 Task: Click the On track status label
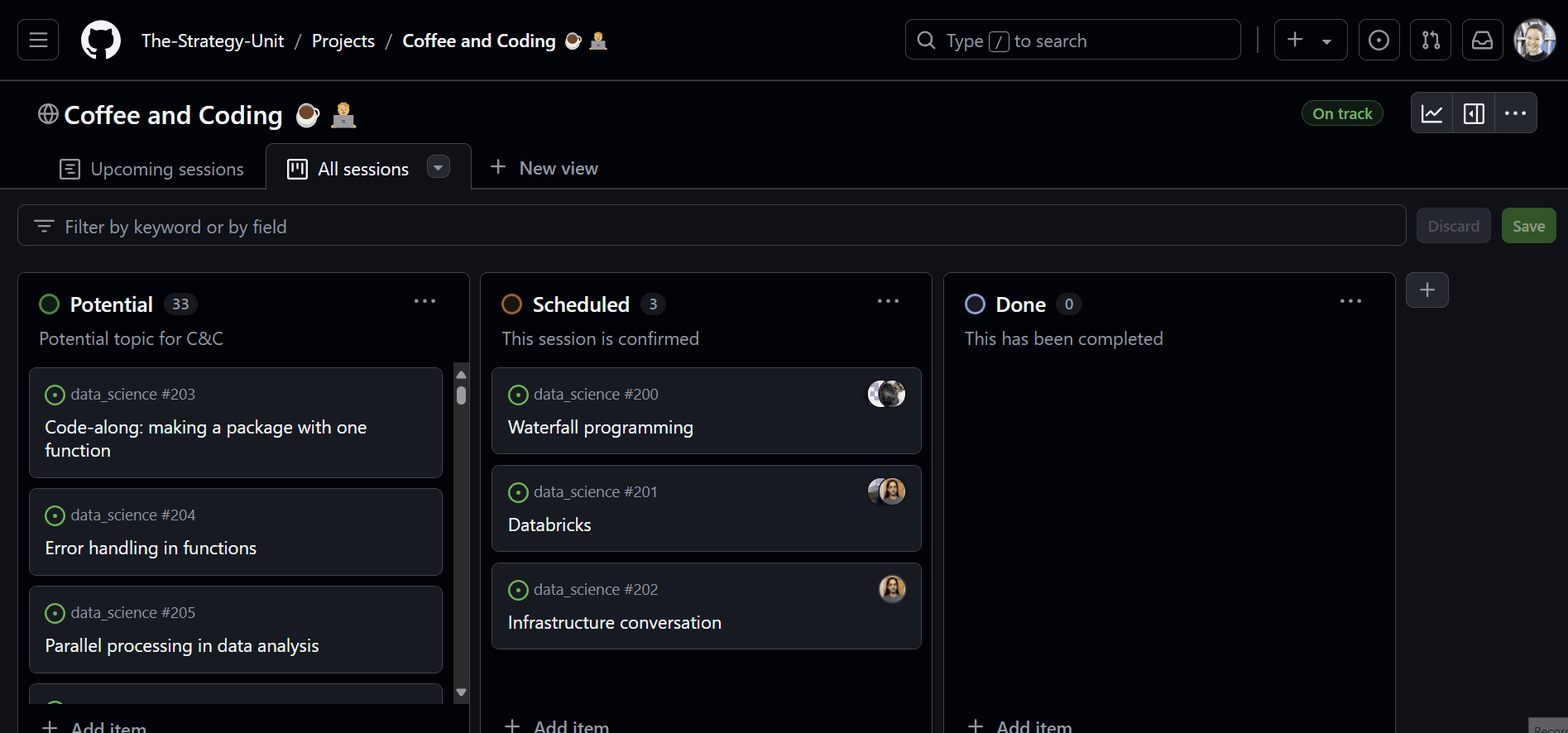1341,113
